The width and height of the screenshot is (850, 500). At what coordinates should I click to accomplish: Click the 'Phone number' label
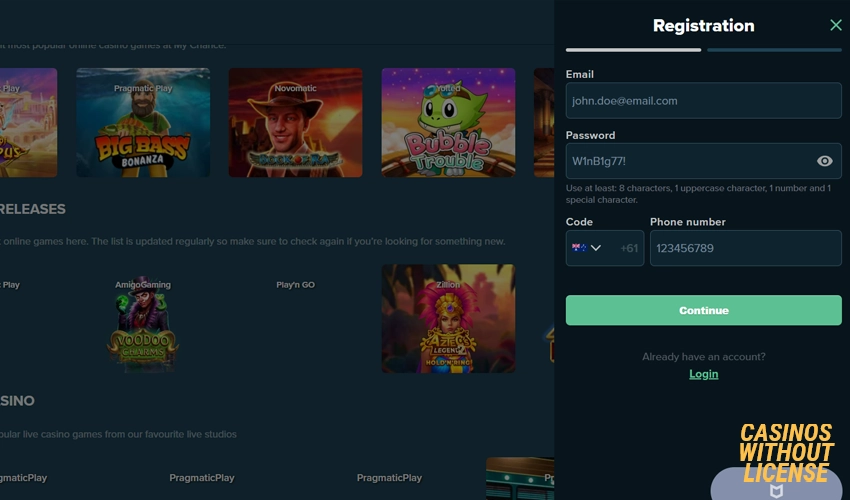pos(687,222)
